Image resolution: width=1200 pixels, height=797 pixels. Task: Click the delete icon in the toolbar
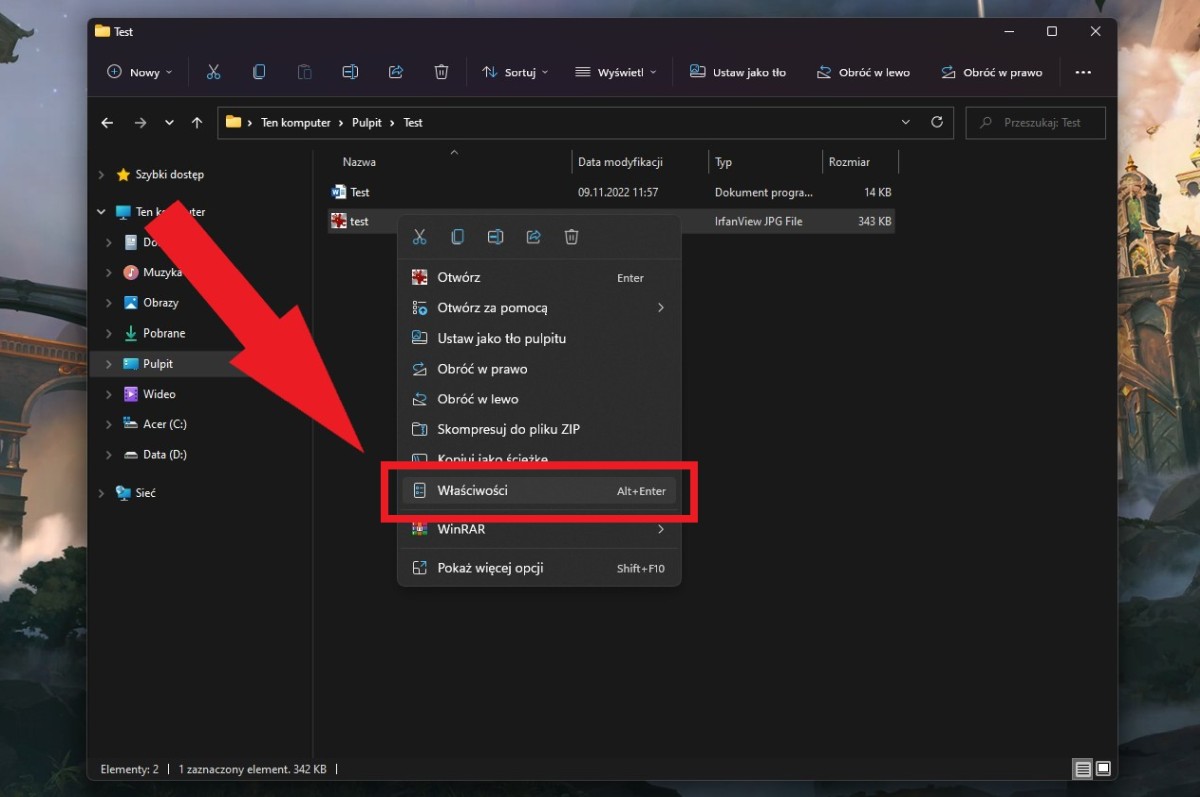click(441, 72)
